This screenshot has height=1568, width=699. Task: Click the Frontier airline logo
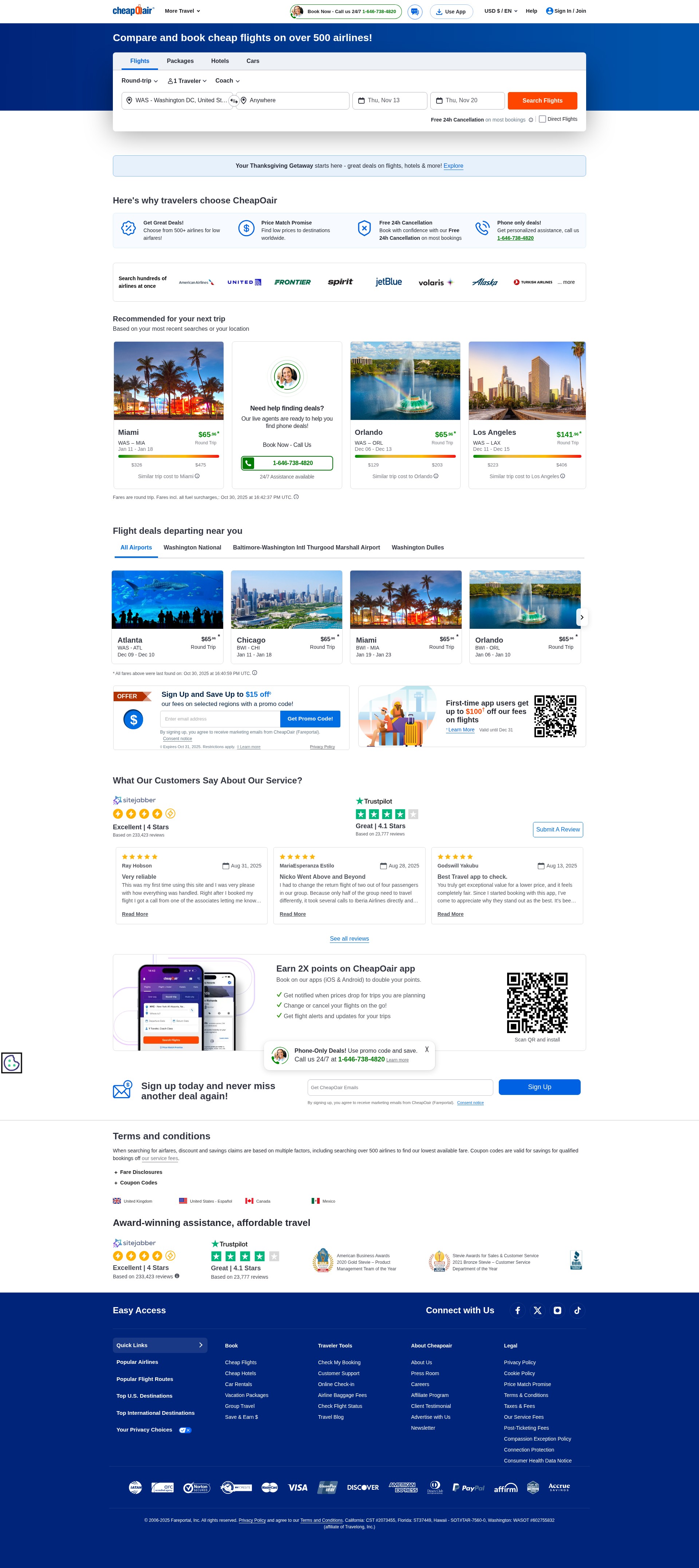292,282
